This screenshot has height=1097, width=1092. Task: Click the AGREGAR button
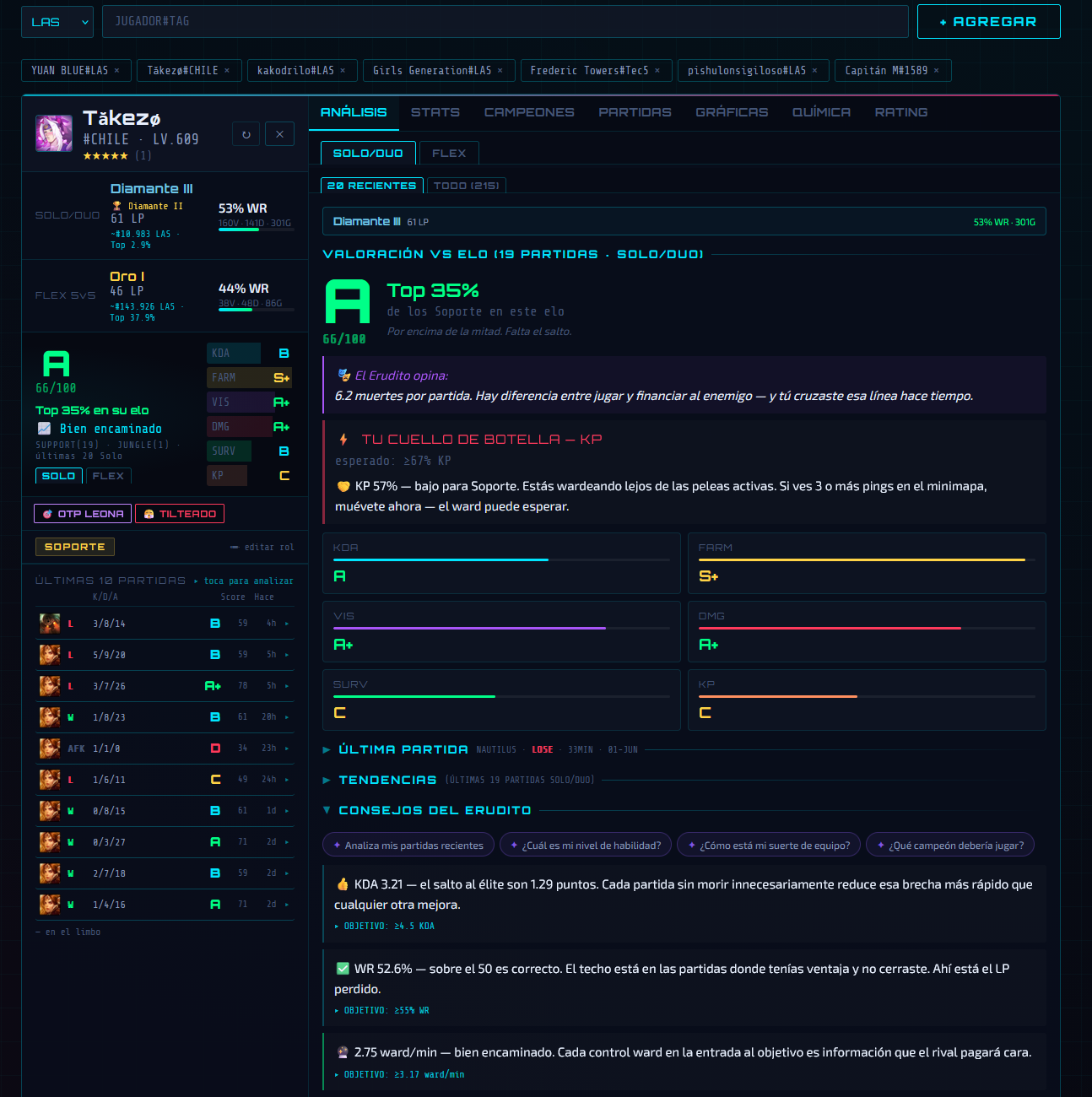[x=988, y=22]
